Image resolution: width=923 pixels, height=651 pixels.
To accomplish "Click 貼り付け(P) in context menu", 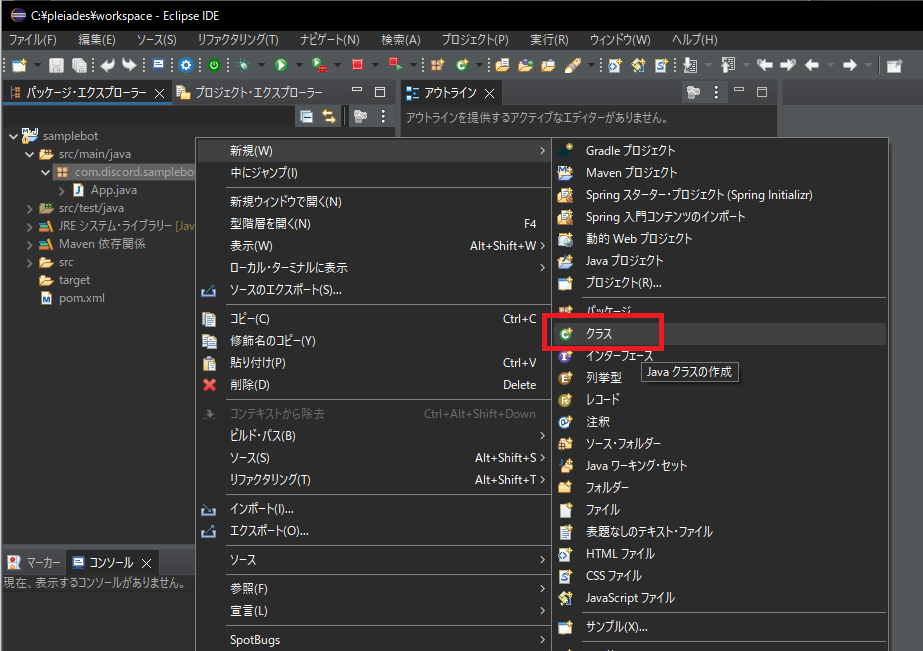I will pos(373,363).
